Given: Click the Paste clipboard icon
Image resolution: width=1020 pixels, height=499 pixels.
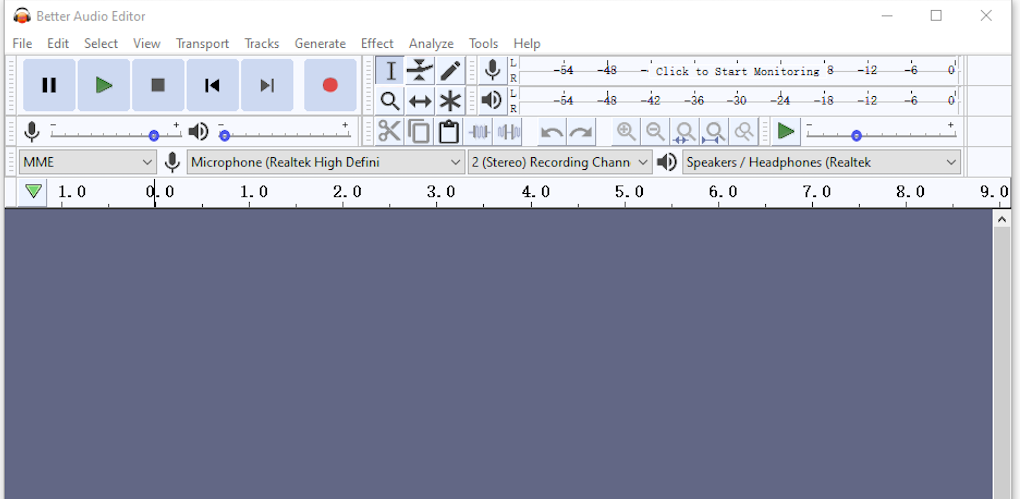Looking at the screenshot, I should [x=449, y=132].
